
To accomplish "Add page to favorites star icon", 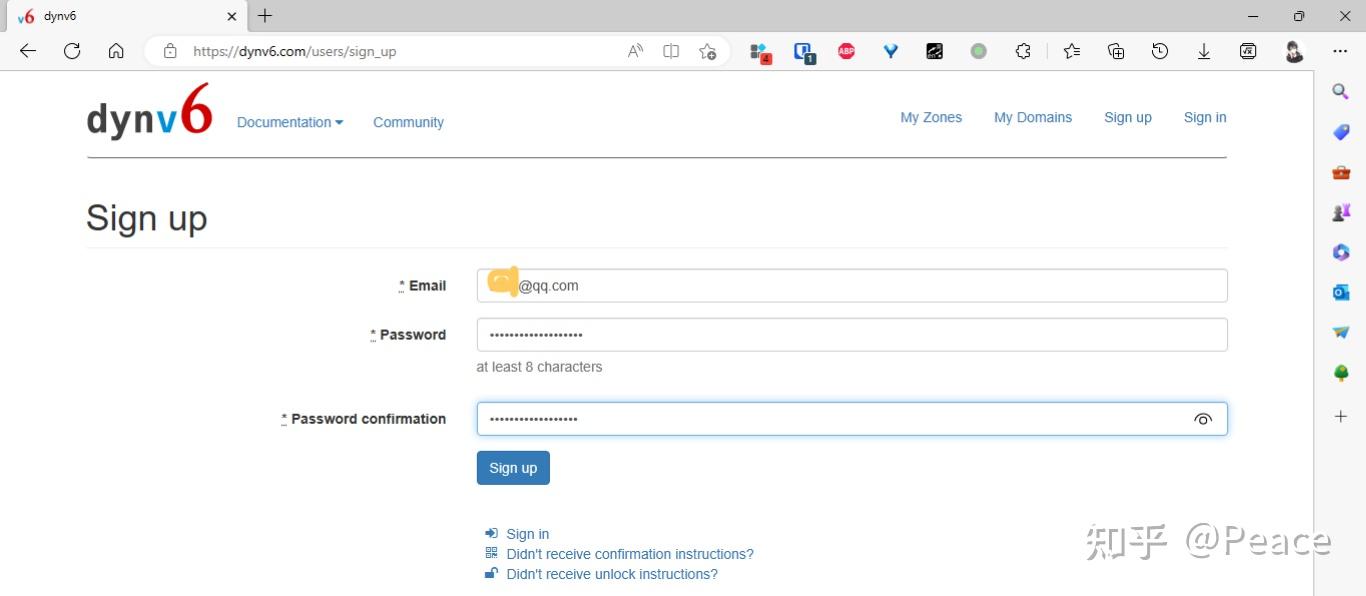I will [707, 51].
